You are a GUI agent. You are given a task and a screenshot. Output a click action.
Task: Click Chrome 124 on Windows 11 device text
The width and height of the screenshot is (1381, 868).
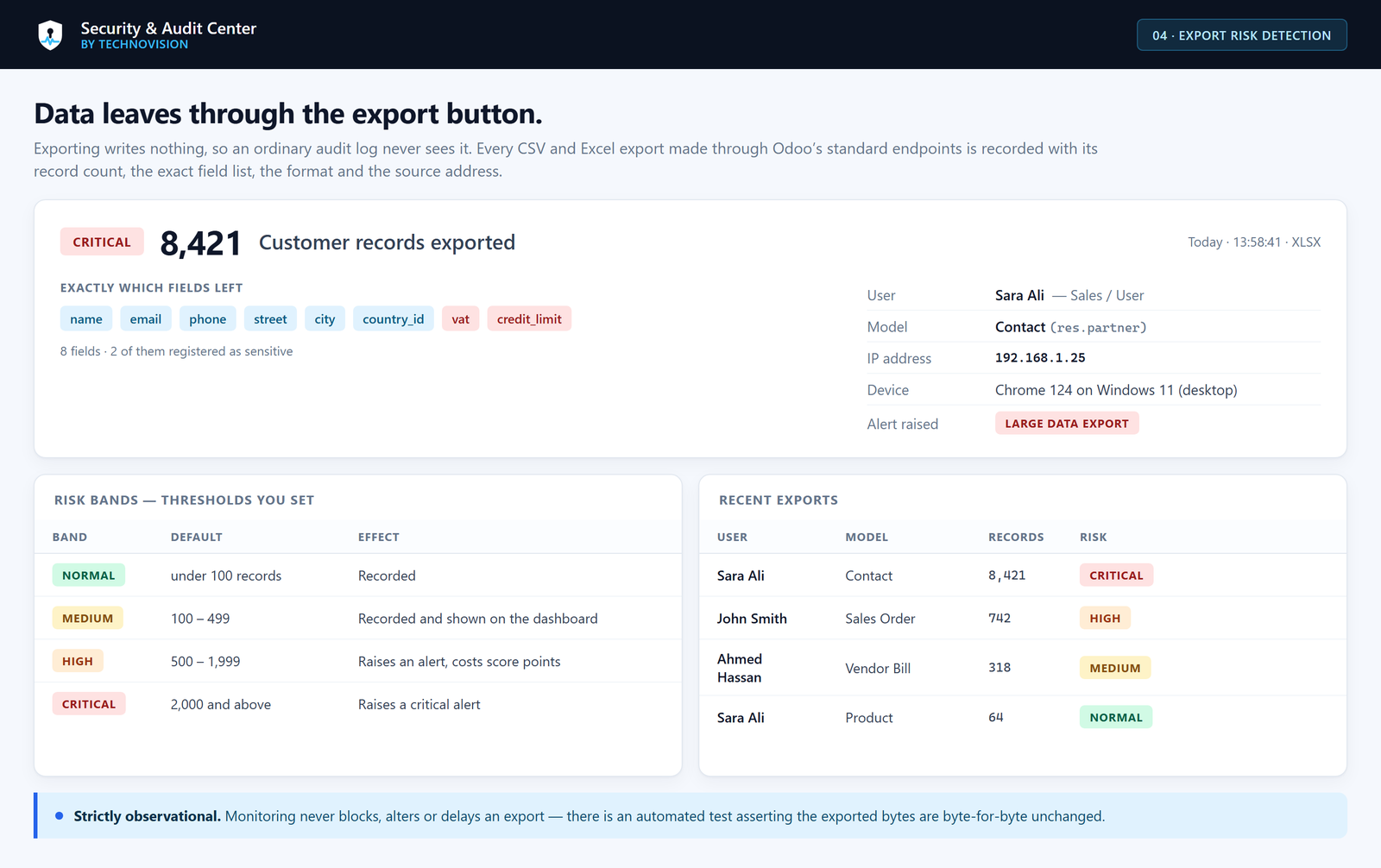click(x=1116, y=390)
